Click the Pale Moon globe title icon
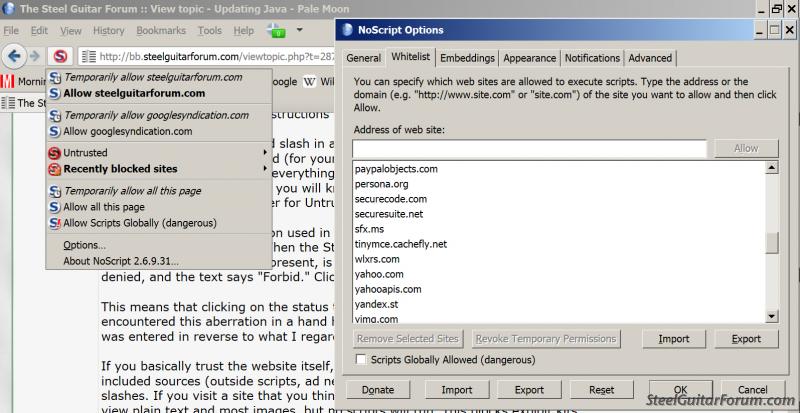This screenshot has width=800, height=413. (9, 9)
